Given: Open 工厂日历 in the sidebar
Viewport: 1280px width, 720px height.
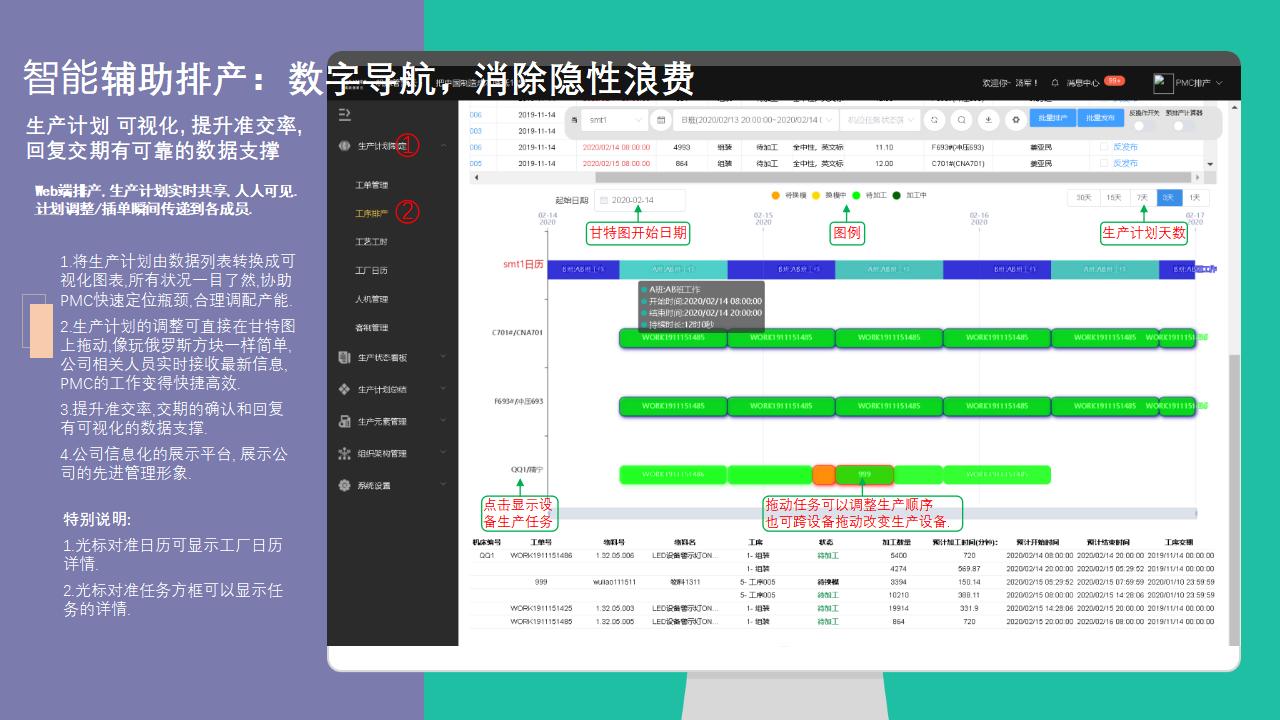Looking at the screenshot, I should point(371,270).
